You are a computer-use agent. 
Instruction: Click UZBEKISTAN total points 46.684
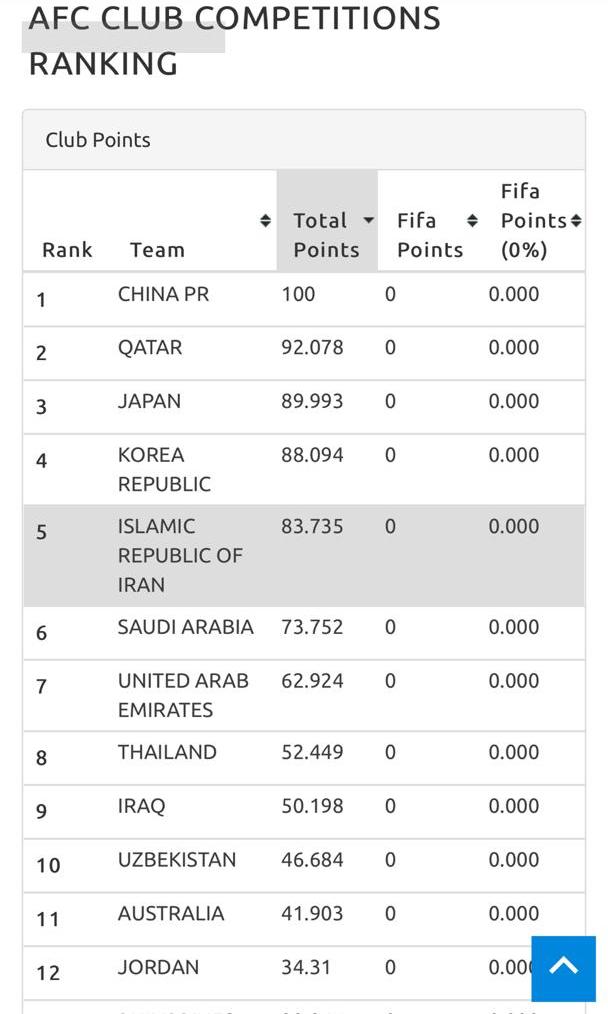[x=314, y=860]
